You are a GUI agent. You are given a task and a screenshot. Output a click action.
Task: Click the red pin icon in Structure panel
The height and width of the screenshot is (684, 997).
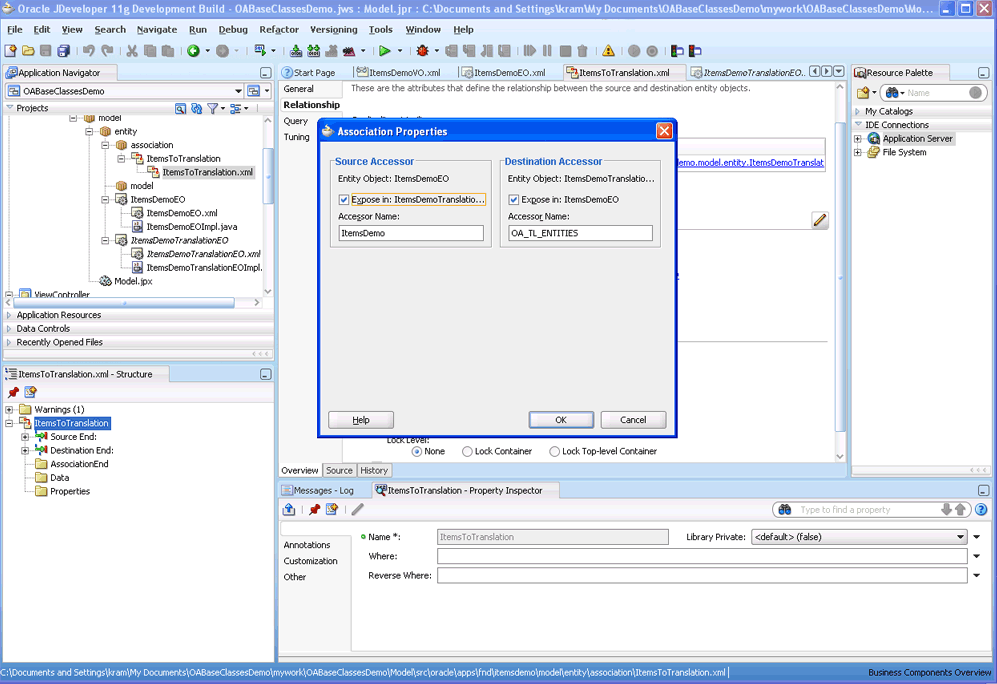13,392
